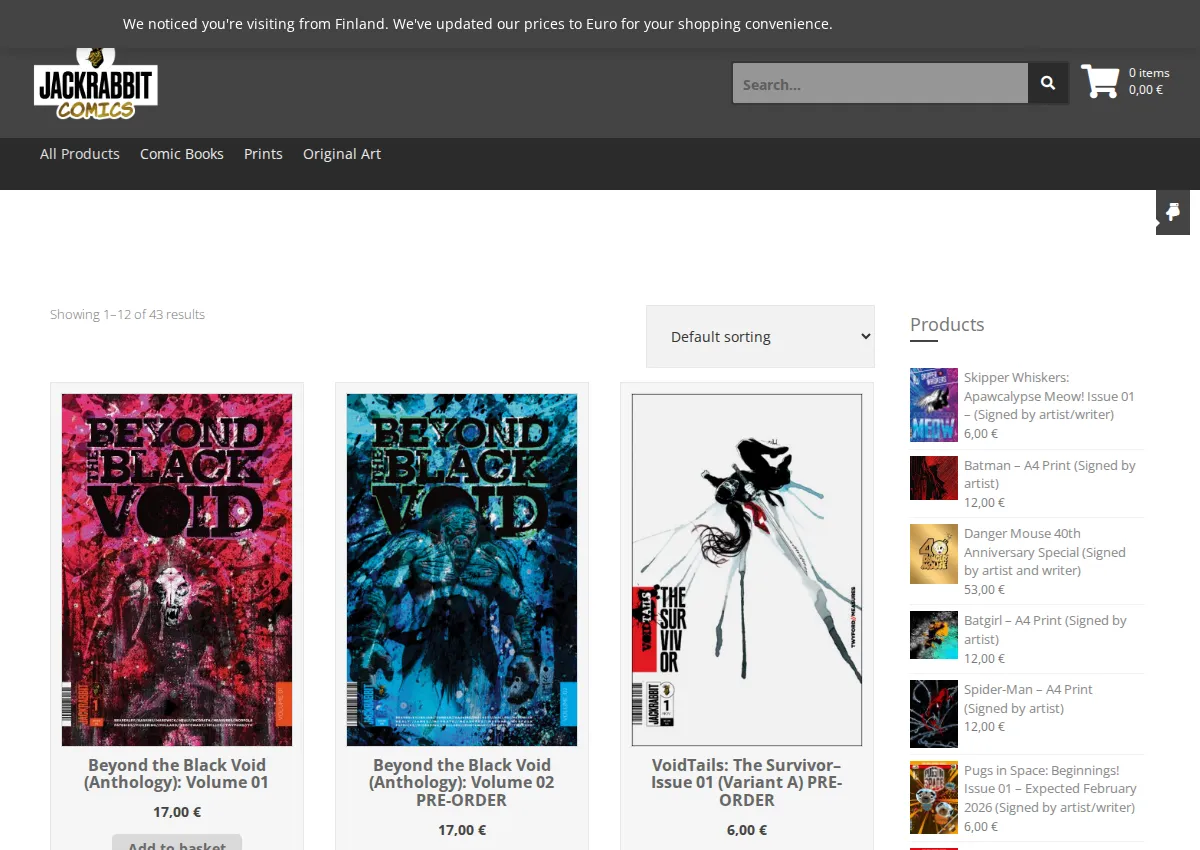Click the Danger Mouse gold thumbnail
The image size is (1200, 850).
pyautogui.click(x=934, y=554)
